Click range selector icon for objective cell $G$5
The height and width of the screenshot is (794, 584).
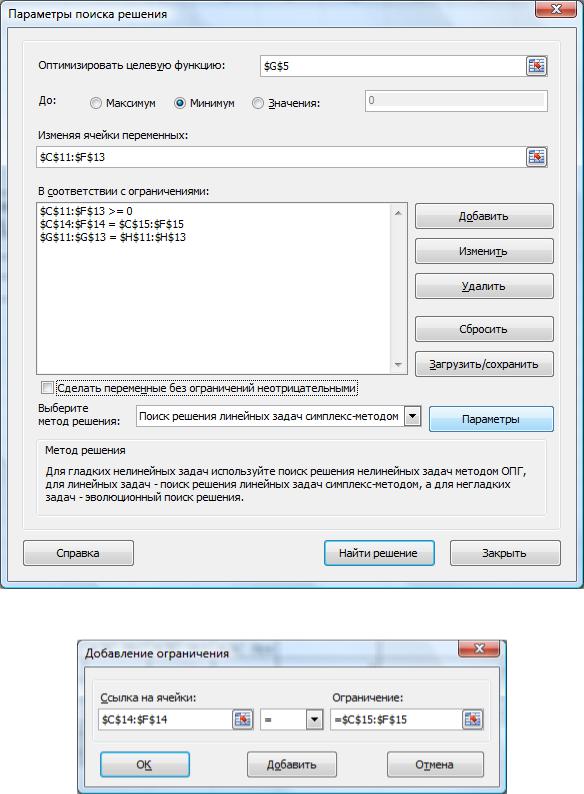click(536, 66)
